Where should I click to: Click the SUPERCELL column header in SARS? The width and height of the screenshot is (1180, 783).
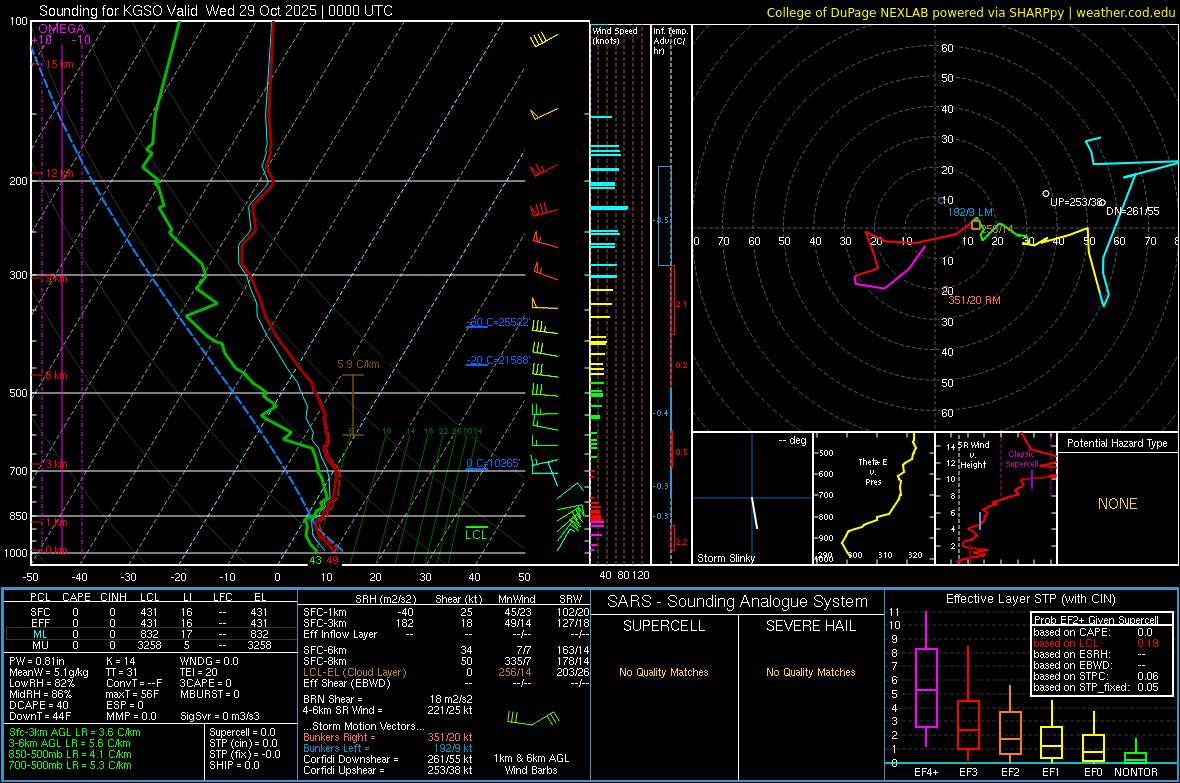click(x=664, y=626)
